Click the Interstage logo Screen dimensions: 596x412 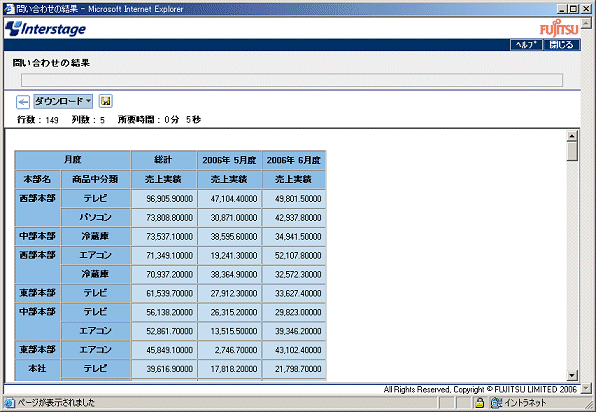pyautogui.click(x=46, y=29)
